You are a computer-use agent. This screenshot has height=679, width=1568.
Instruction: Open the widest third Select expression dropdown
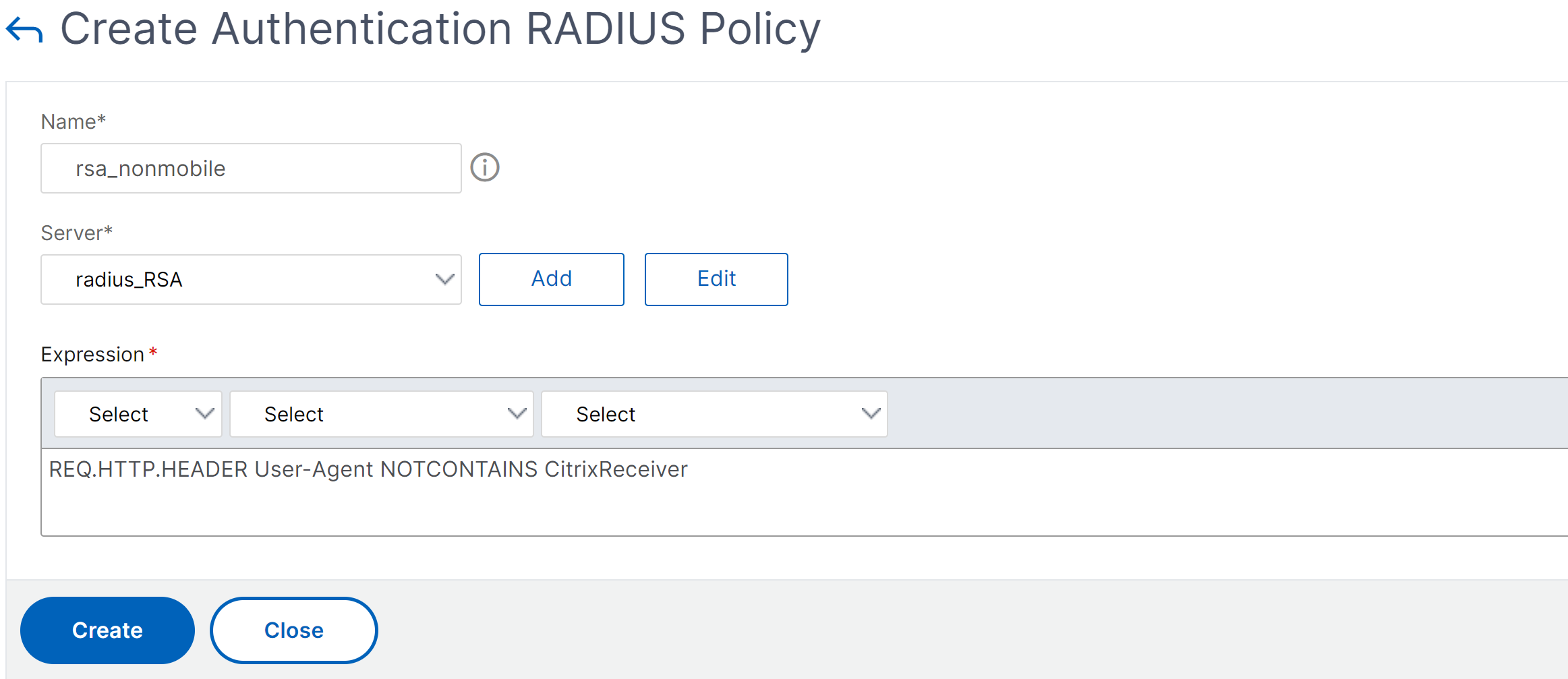(x=714, y=414)
